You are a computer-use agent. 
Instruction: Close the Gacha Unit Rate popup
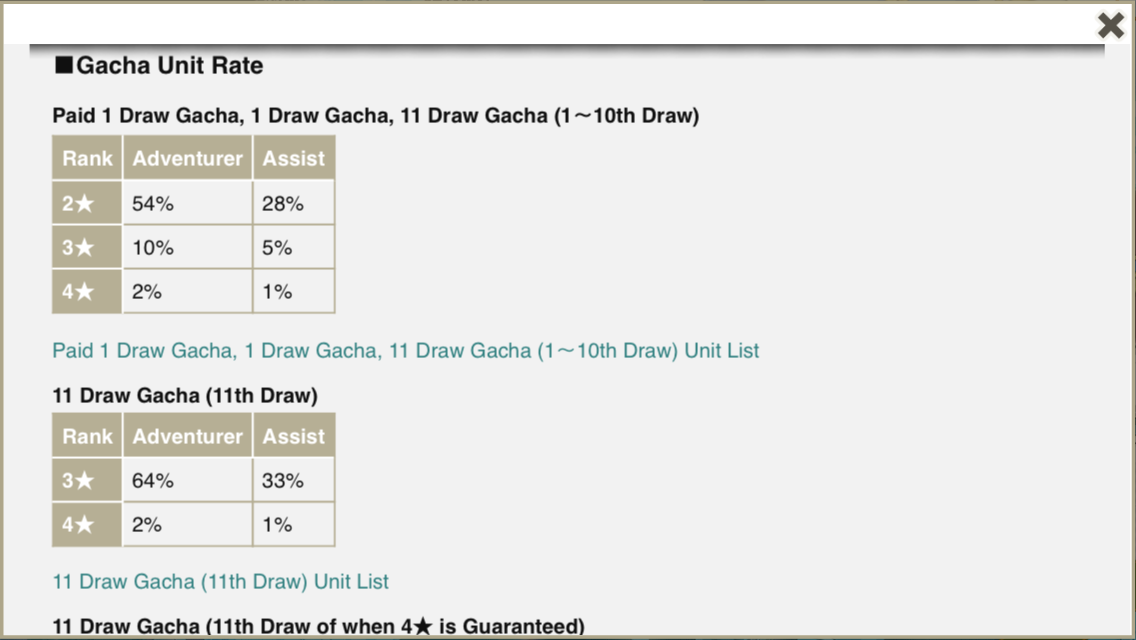1110,25
